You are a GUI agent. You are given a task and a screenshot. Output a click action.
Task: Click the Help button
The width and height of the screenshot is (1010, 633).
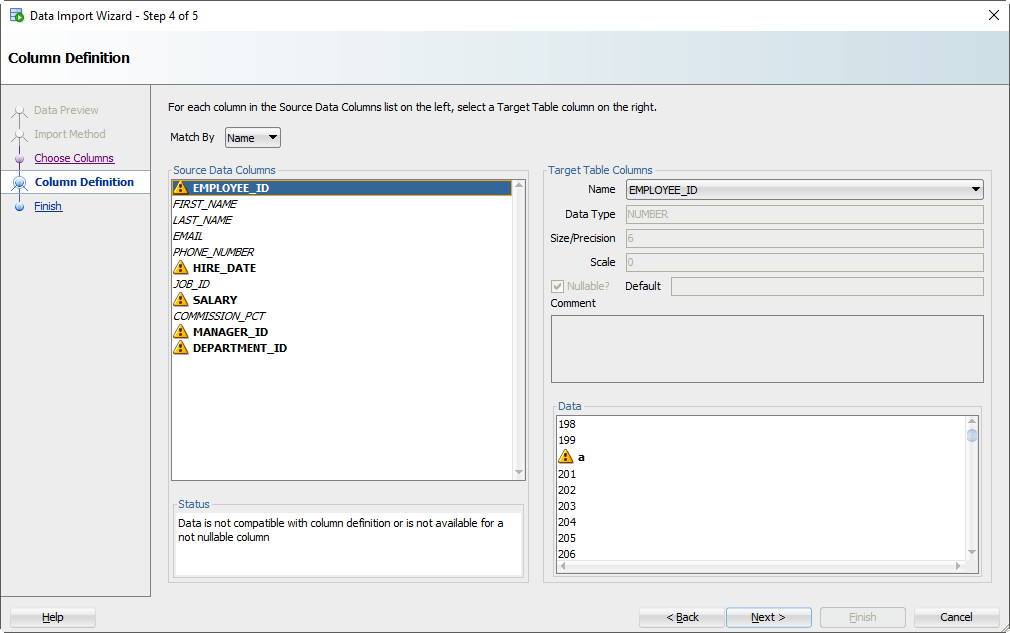pyautogui.click(x=52, y=617)
